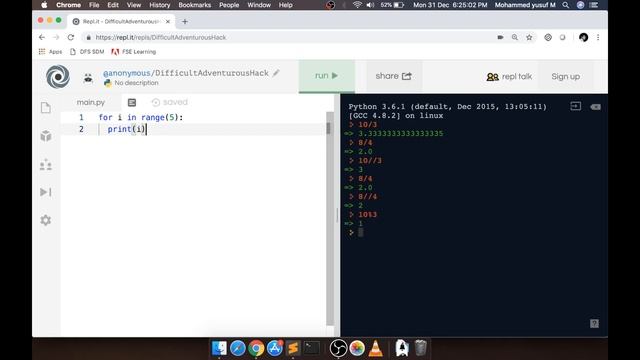Open the View menu

point(133,5)
